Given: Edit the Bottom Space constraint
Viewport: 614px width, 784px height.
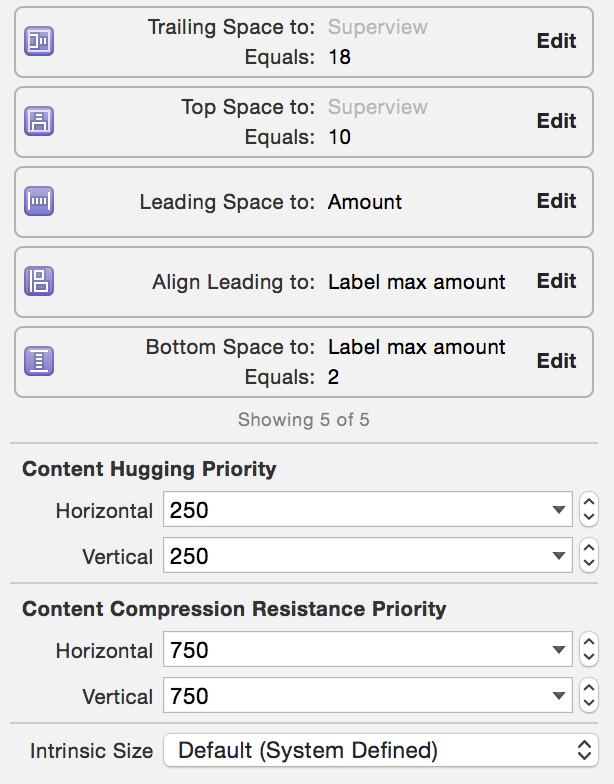Looking at the screenshot, I should pos(556,361).
